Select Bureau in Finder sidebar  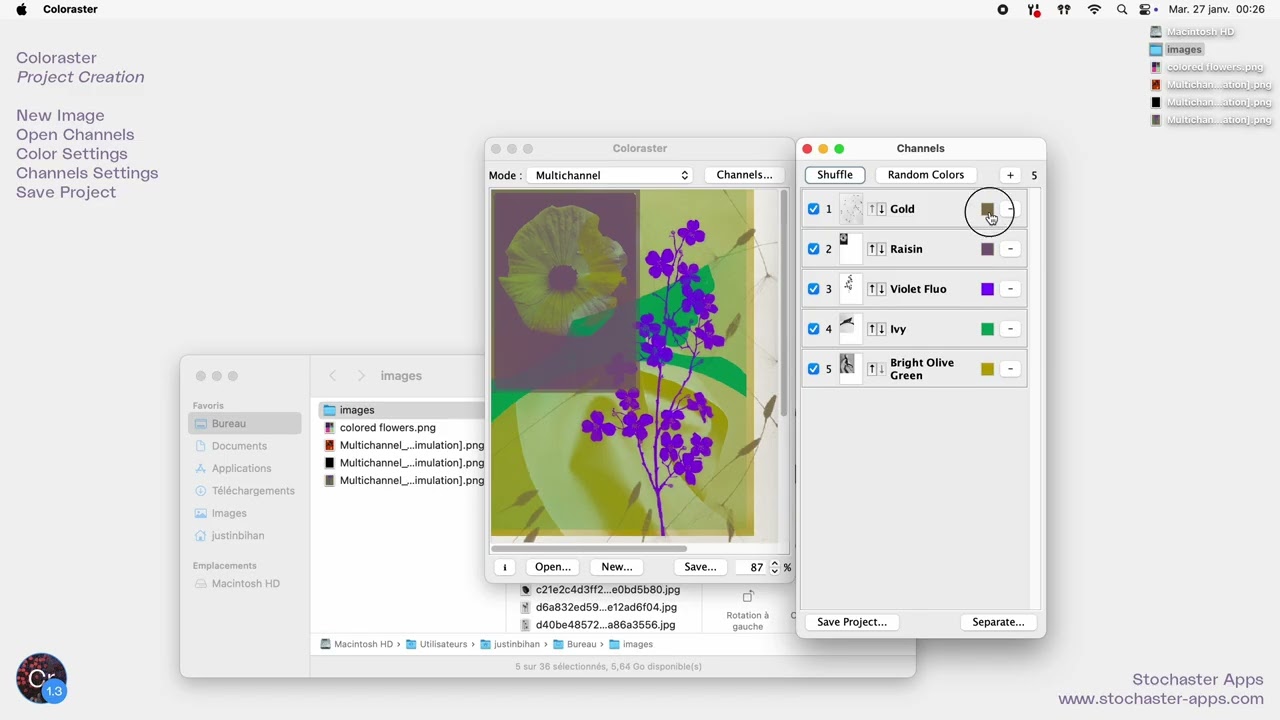[x=245, y=423]
